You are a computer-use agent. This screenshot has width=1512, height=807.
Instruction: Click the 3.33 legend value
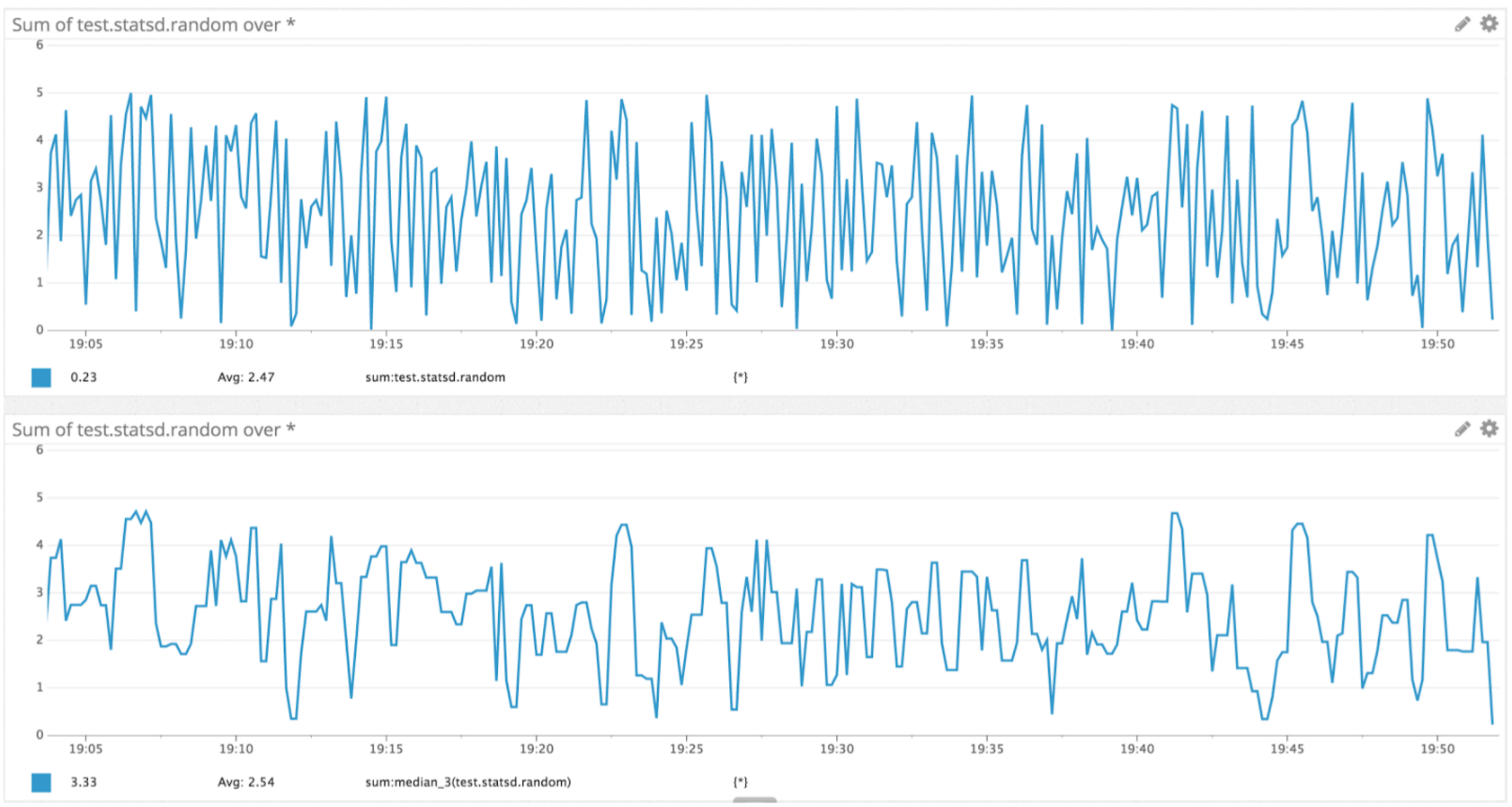[x=84, y=782]
